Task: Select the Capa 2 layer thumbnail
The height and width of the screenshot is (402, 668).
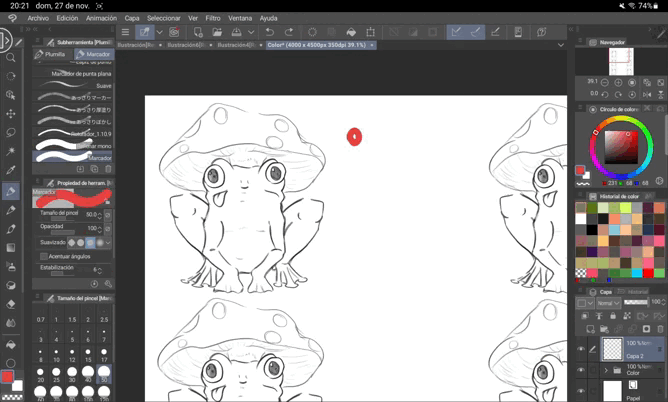Action: pos(612,347)
